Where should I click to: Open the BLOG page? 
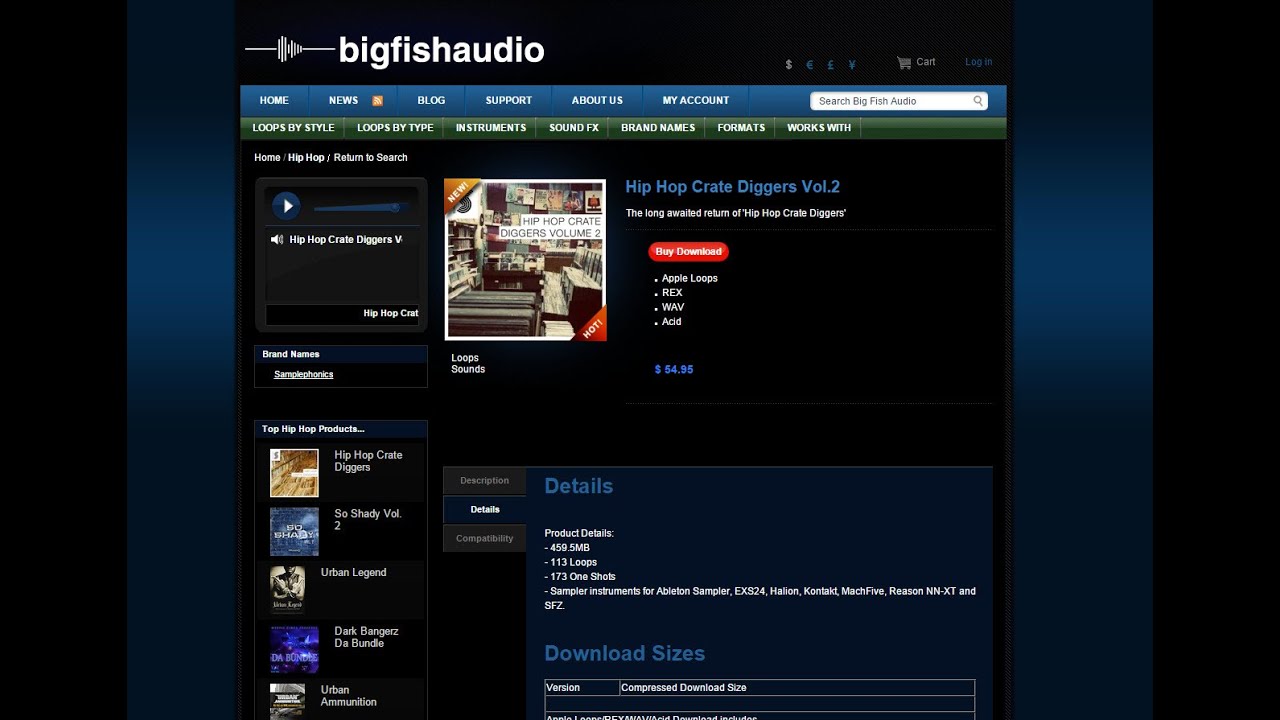[431, 100]
